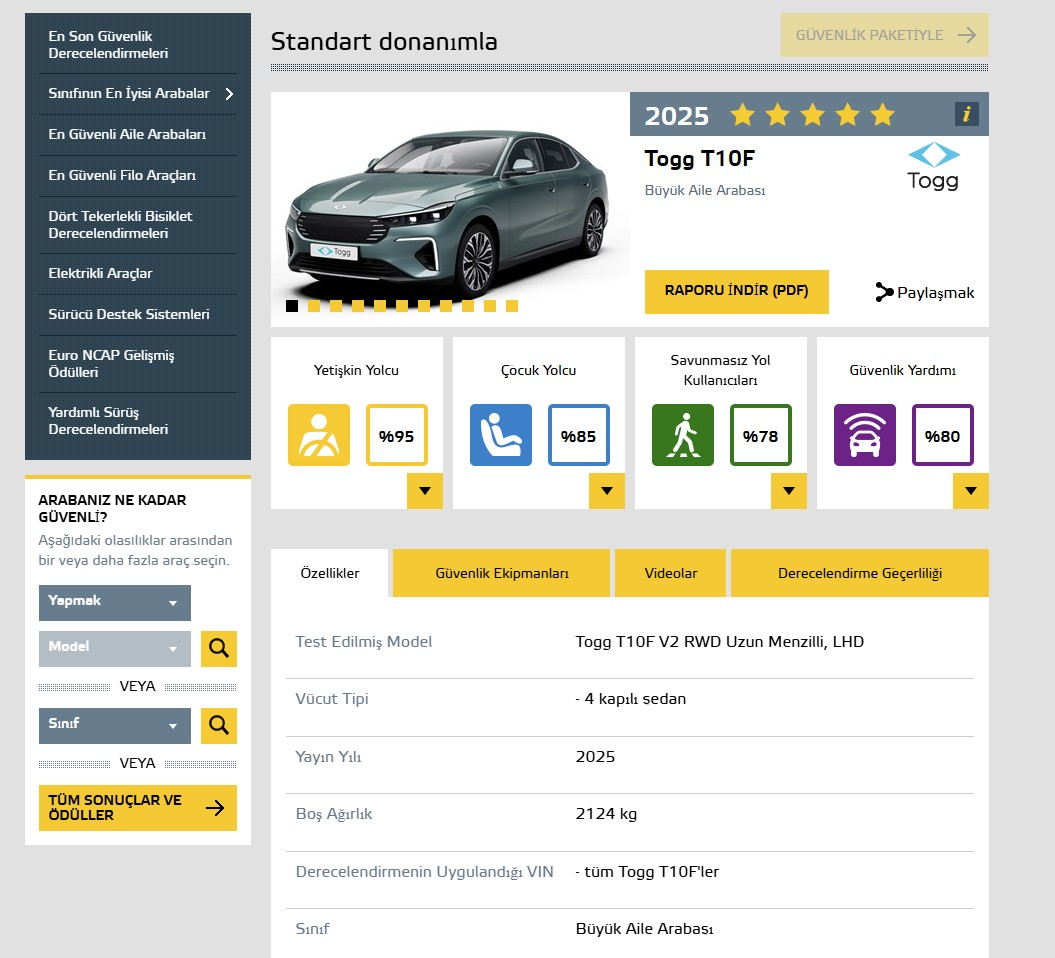Click the Togg brand logo
1055x958 pixels.
(x=933, y=166)
